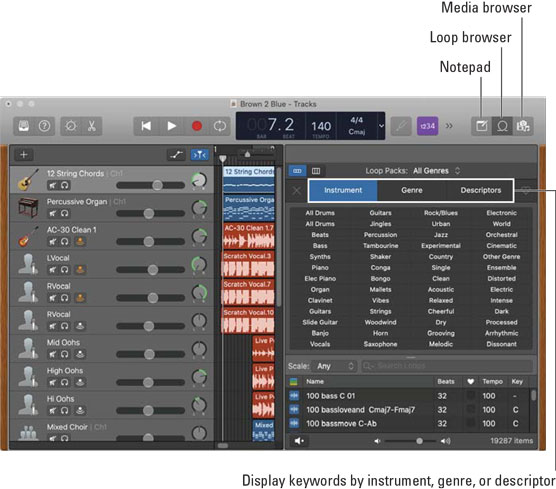Filter loops by Cinematic keyword
556x489 pixels.
[x=501, y=246]
